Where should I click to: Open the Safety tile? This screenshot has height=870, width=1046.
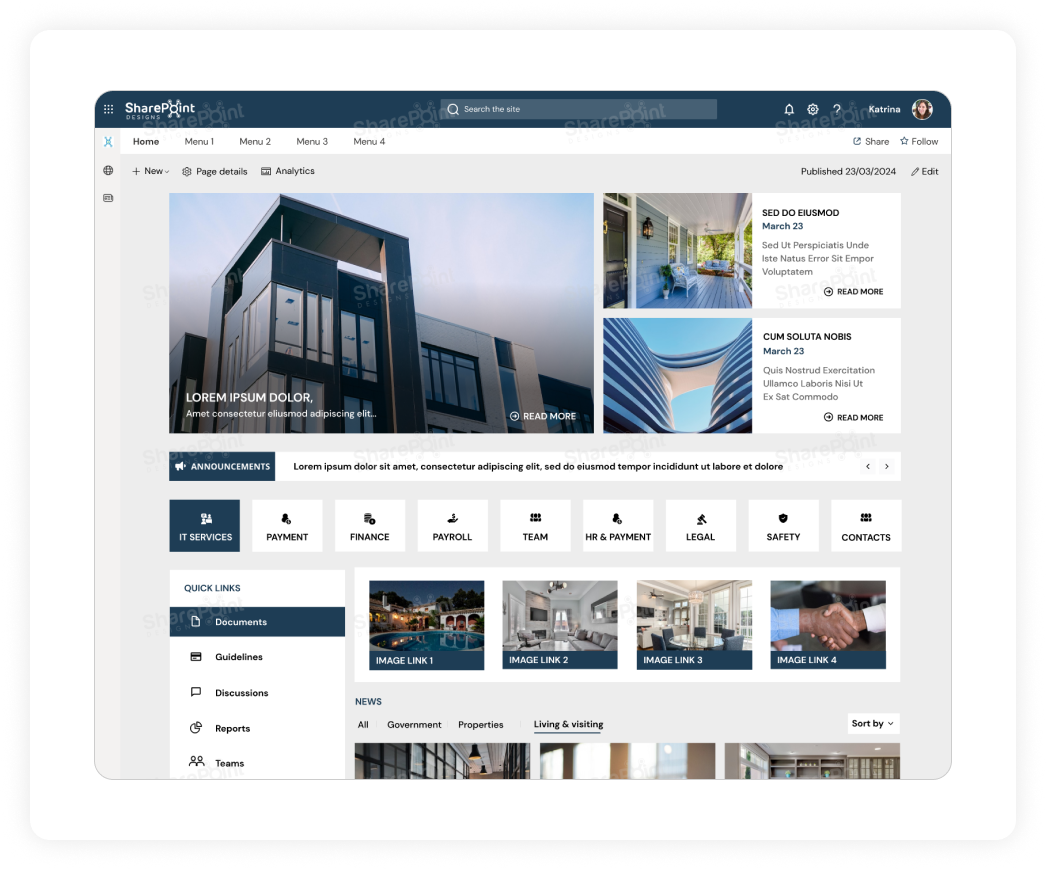click(783, 526)
